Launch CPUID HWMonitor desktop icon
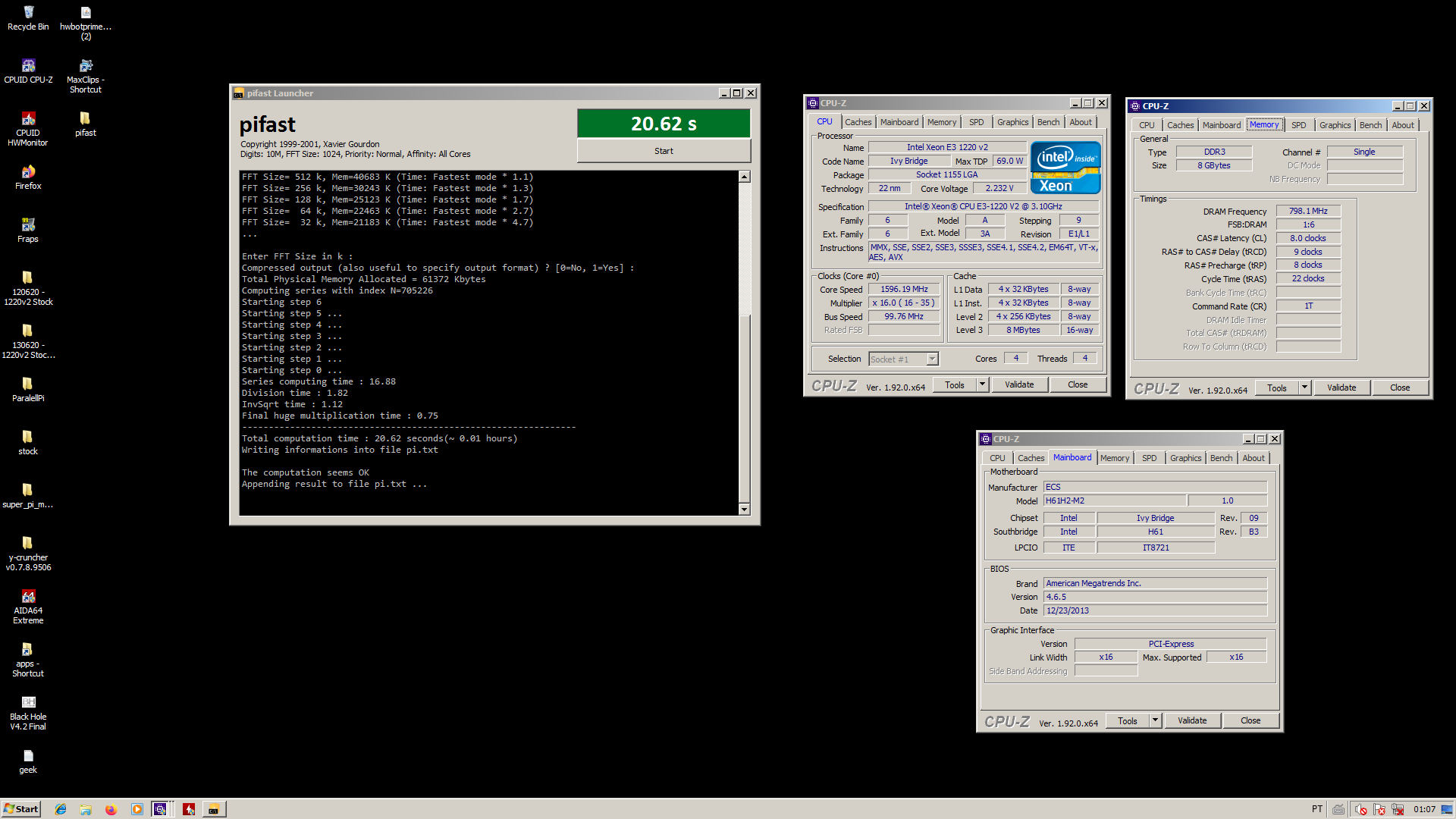 [x=28, y=129]
